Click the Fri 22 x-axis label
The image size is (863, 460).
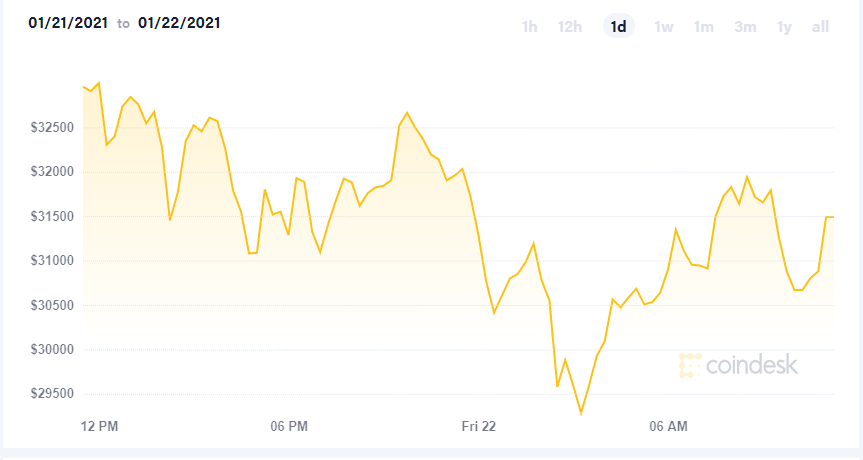coord(479,426)
